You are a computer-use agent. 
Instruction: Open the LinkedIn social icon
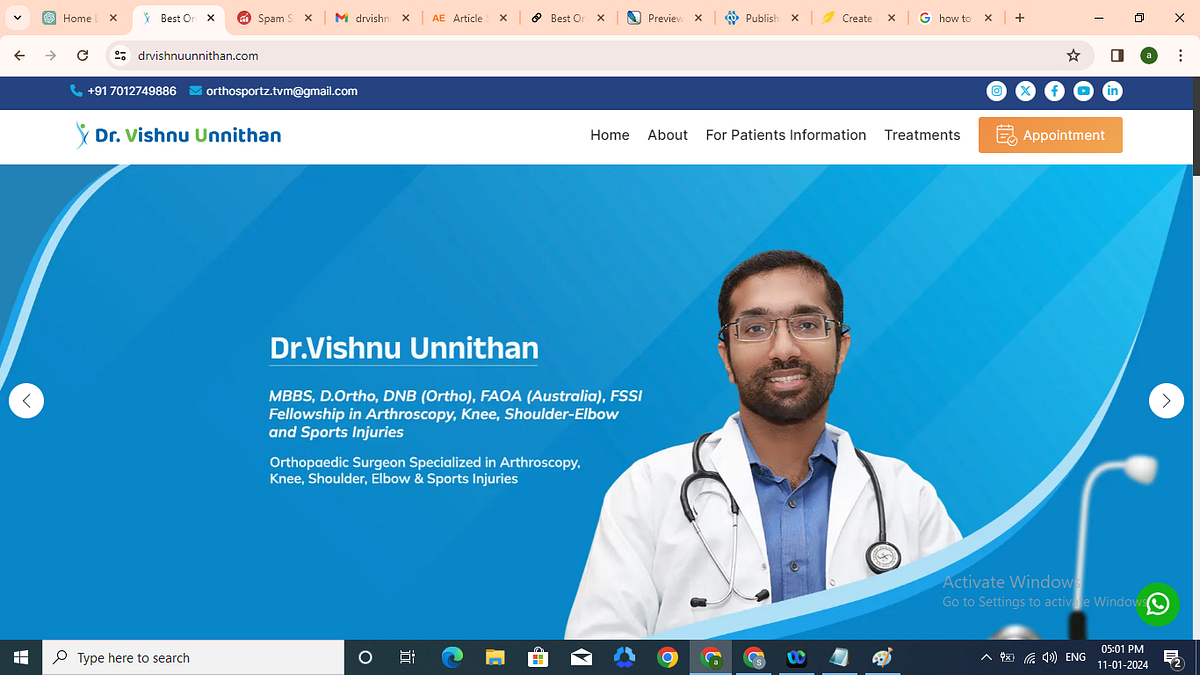coord(1112,91)
